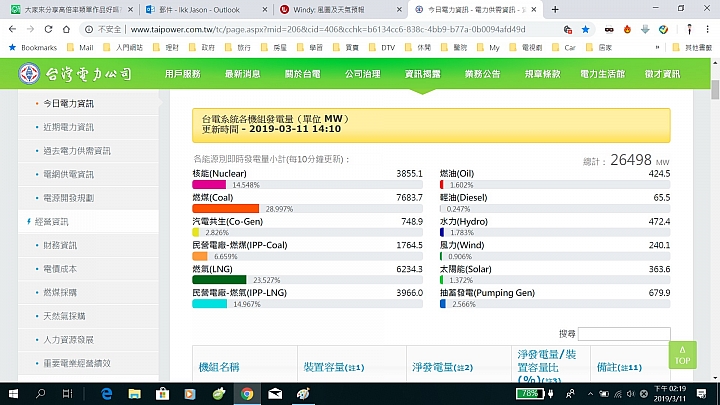Sort by 裝置容量 column header
The width and height of the screenshot is (720, 405).
coord(333,367)
